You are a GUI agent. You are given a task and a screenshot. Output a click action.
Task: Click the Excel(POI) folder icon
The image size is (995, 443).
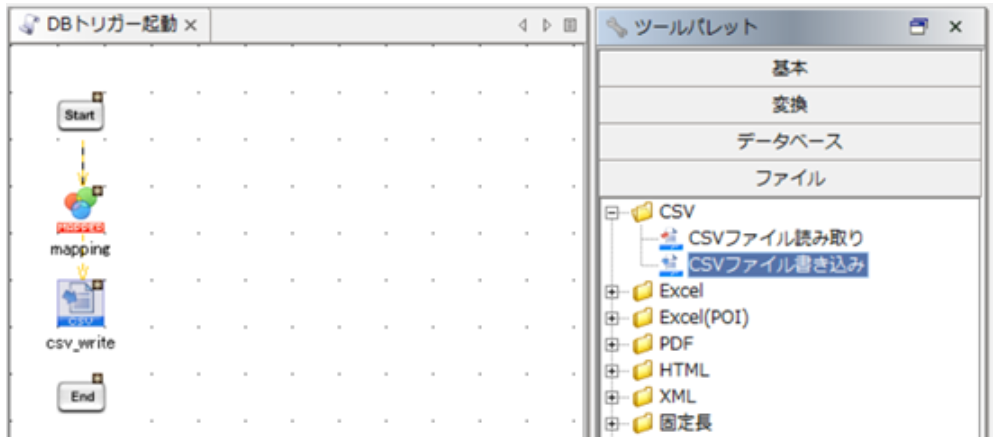click(x=643, y=318)
